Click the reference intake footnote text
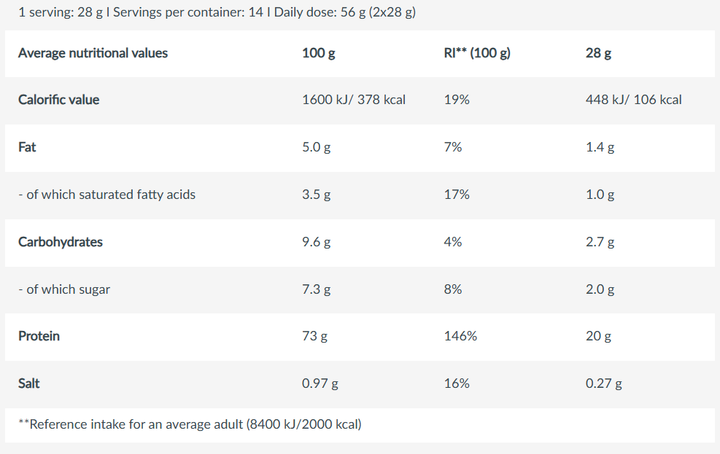720x454 pixels. click(x=190, y=424)
